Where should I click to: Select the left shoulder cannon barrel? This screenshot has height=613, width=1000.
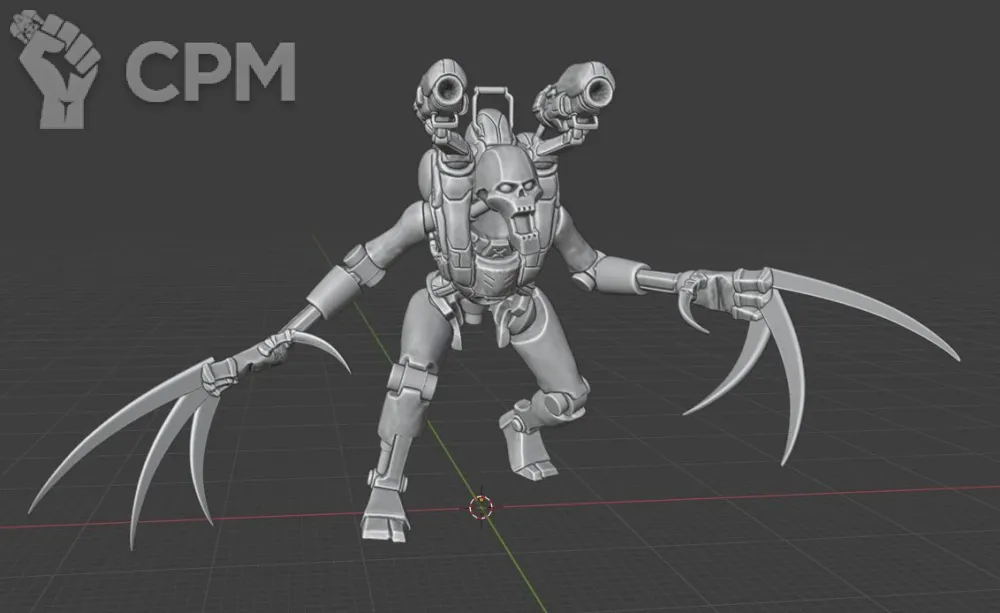(441, 92)
